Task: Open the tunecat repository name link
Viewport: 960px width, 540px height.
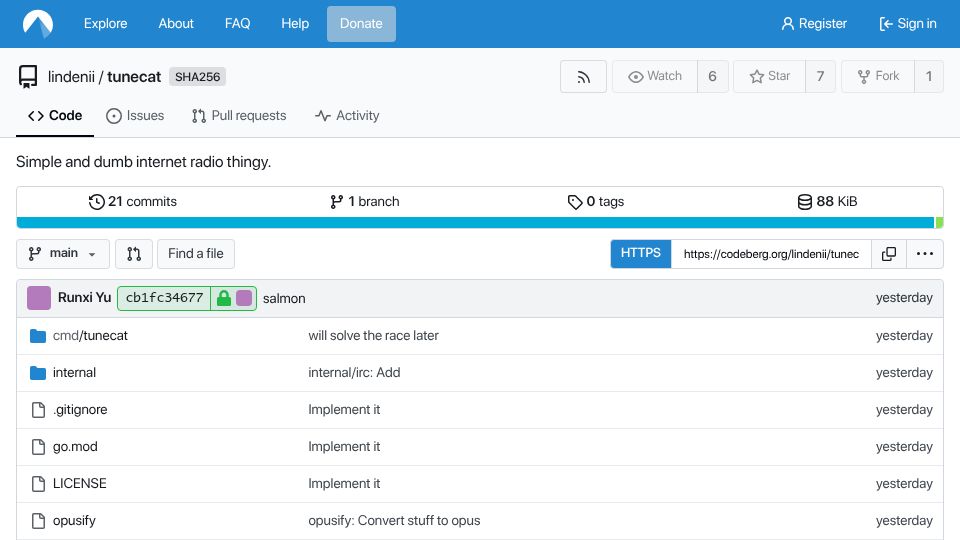Action: click(134, 77)
